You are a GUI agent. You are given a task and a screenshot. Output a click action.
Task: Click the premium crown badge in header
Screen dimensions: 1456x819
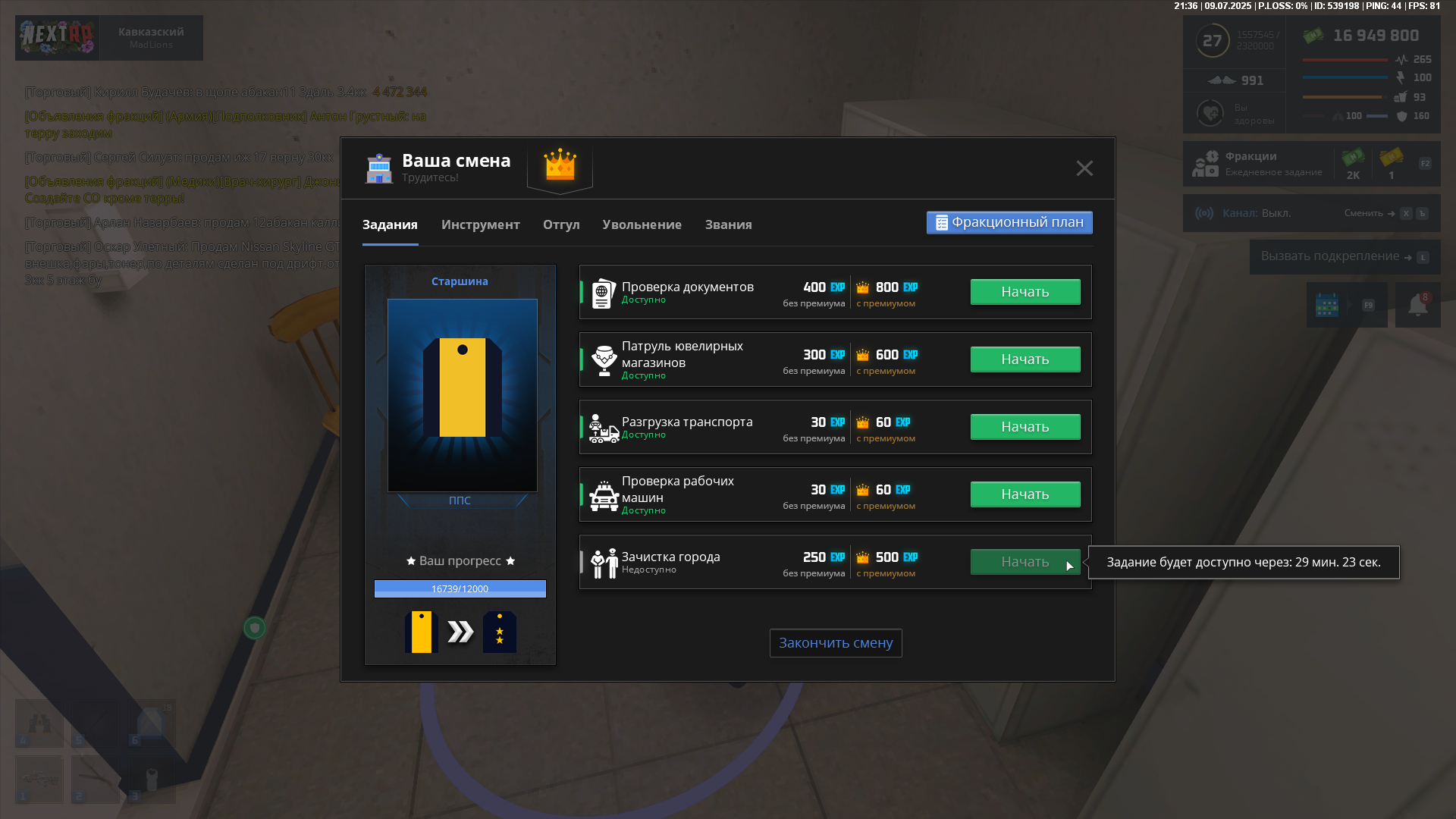[560, 165]
